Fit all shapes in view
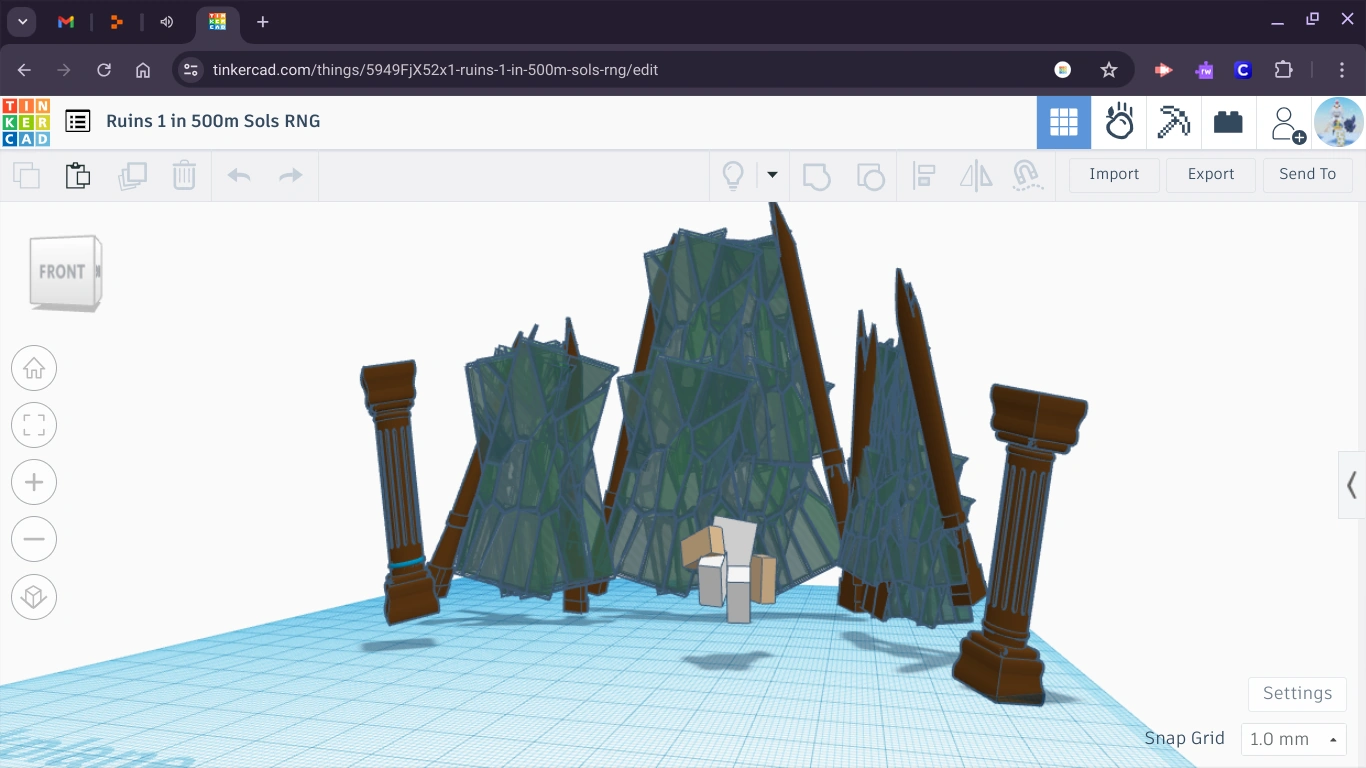 (x=34, y=425)
